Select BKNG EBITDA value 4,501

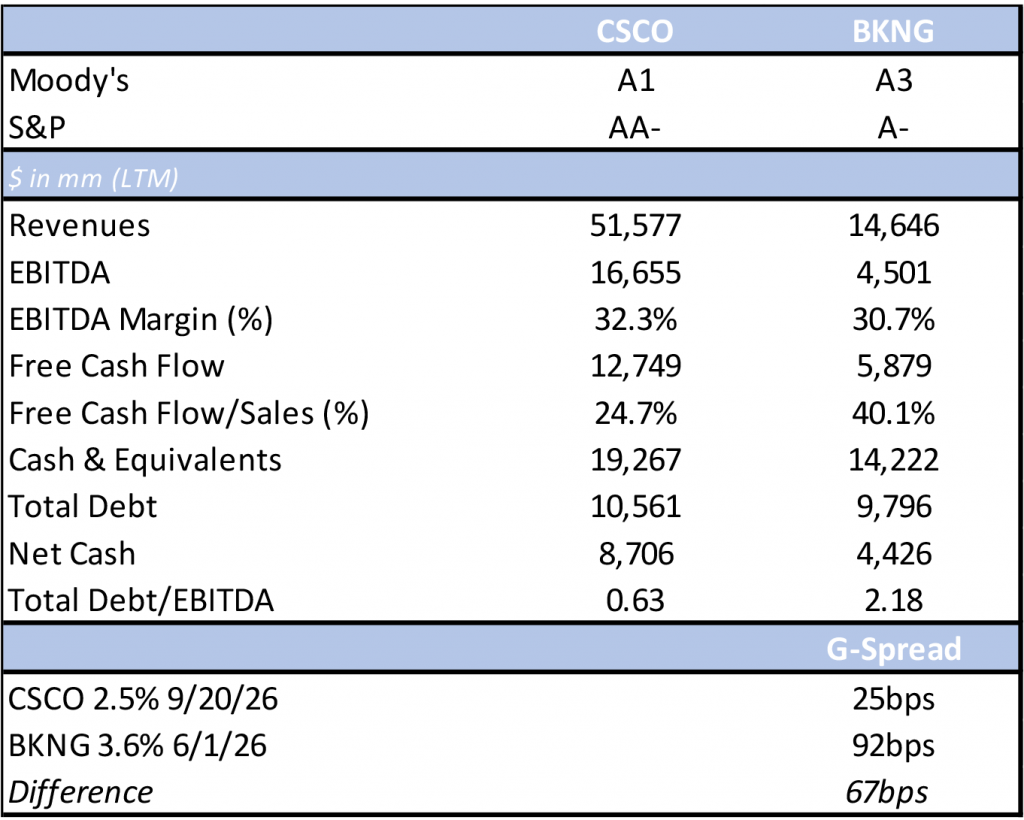[893, 273]
